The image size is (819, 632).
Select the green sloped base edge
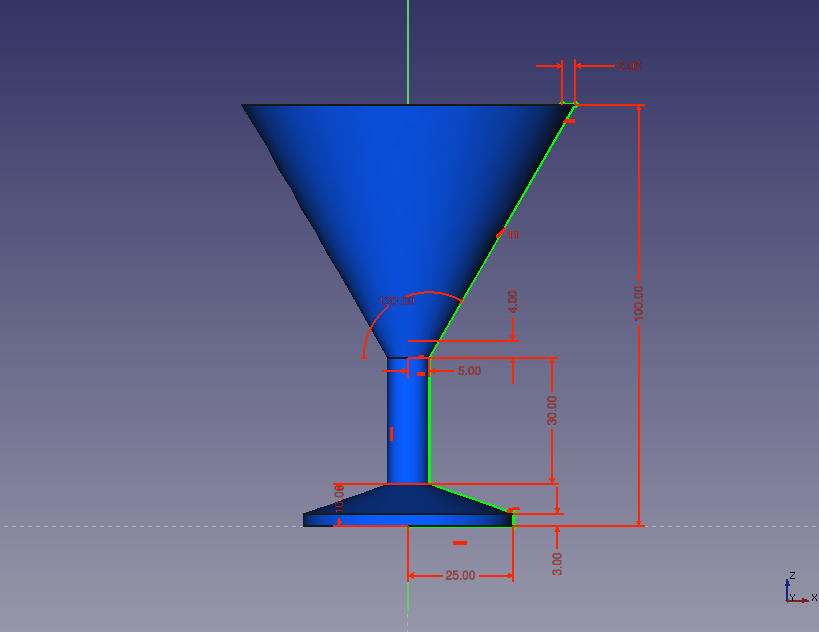click(x=470, y=497)
